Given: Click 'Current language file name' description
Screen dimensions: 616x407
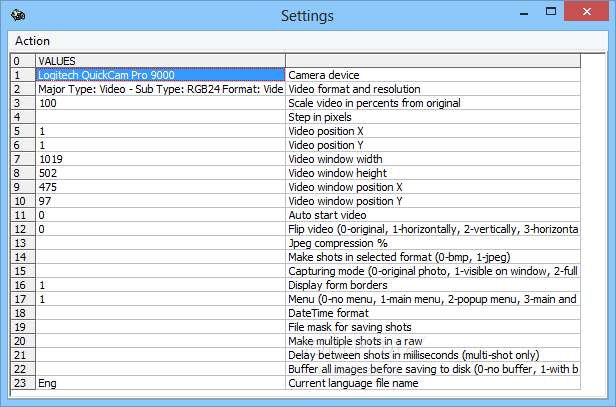Looking at the screenshot, I should 433,383.
